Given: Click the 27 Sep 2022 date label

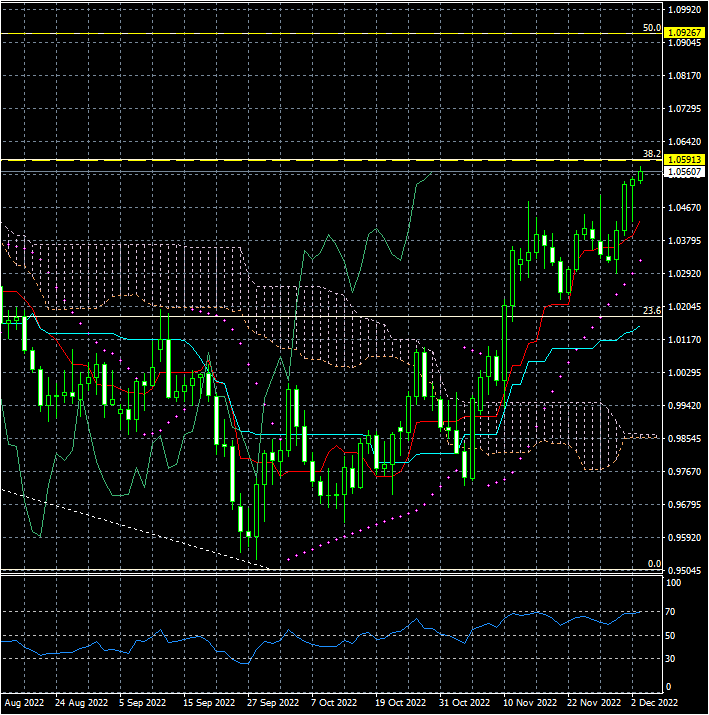Looking at the screenshot, I should [x=273, y=703].
